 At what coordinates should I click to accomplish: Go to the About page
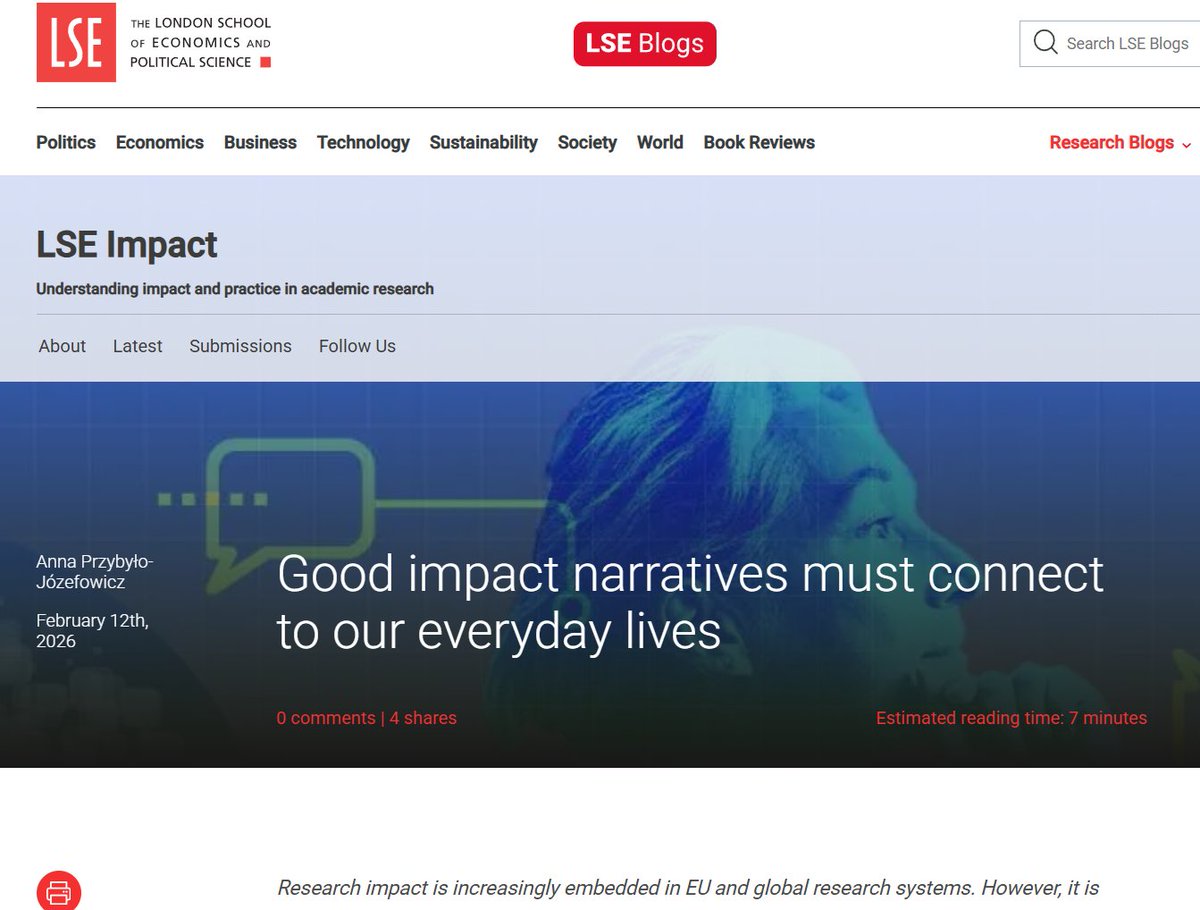click(62, 346)
